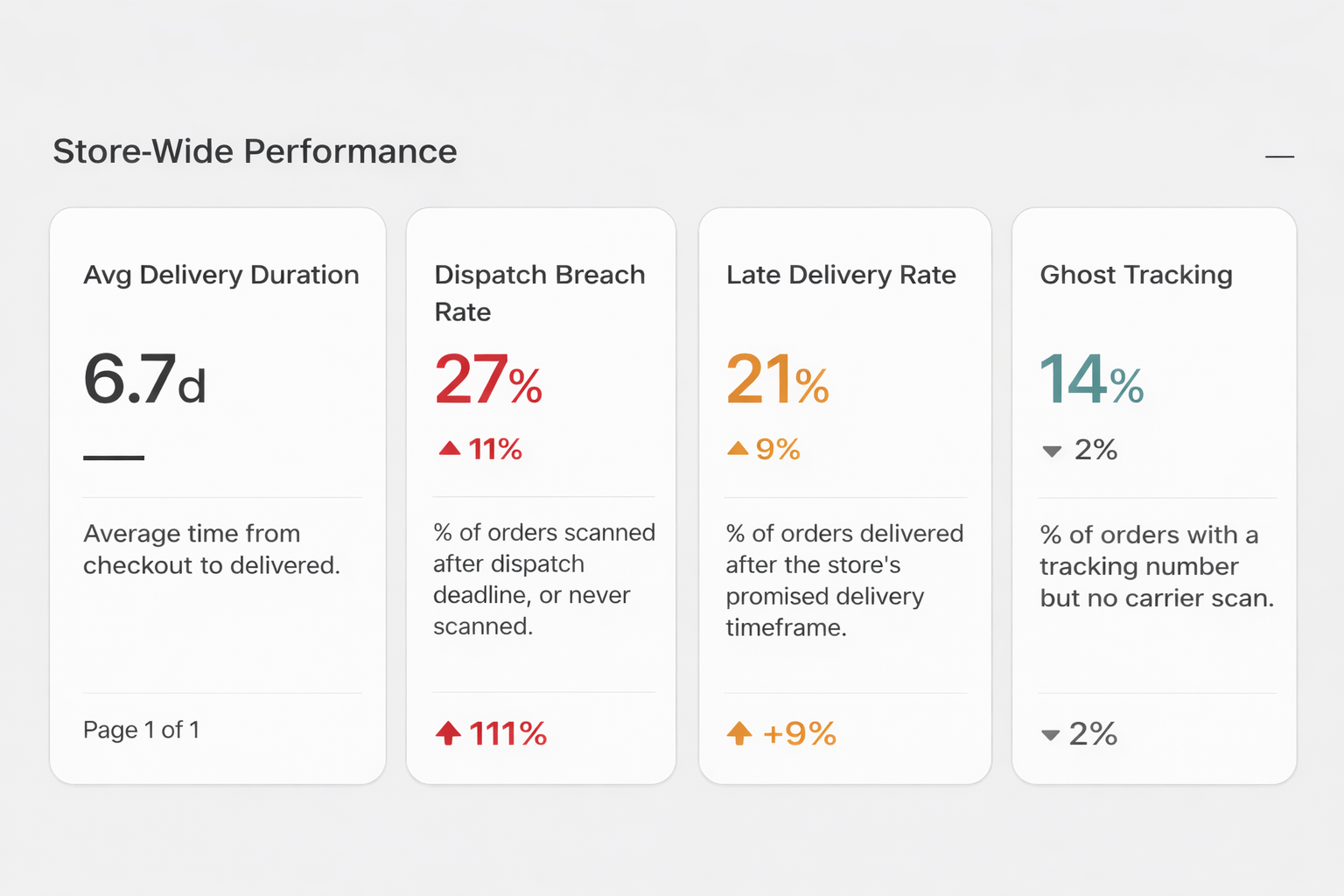Expand the Ghost Tracking metric description
1344x896 pixels.
(1157, 566)
